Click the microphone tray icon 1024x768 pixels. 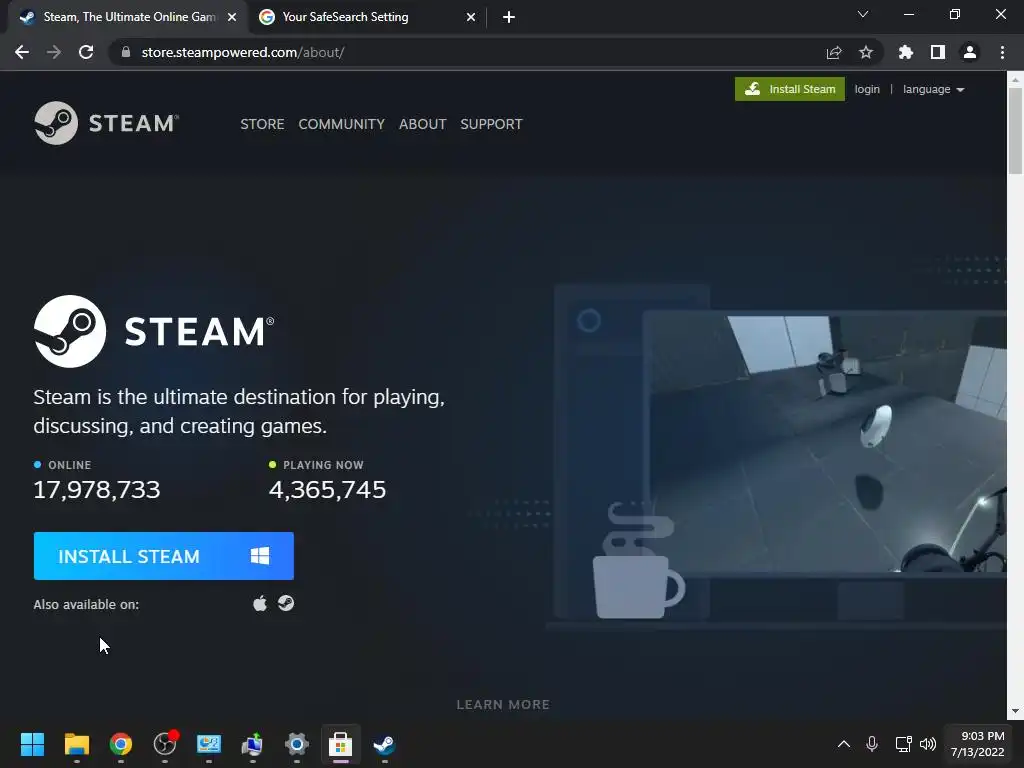pos(872,744)
